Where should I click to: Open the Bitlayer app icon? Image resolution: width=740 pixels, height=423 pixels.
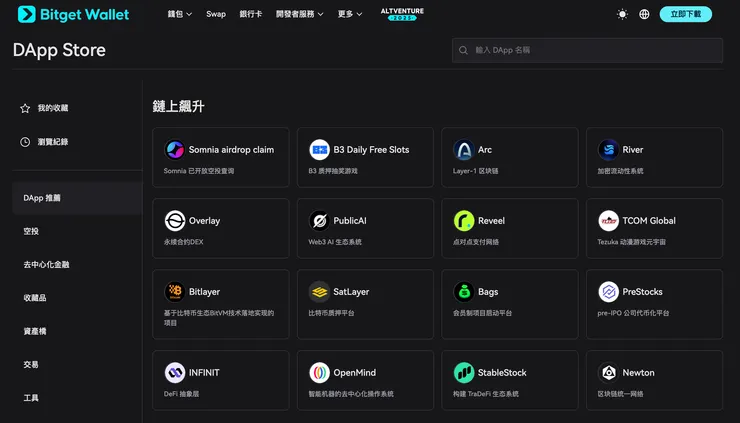click(175, 292)
